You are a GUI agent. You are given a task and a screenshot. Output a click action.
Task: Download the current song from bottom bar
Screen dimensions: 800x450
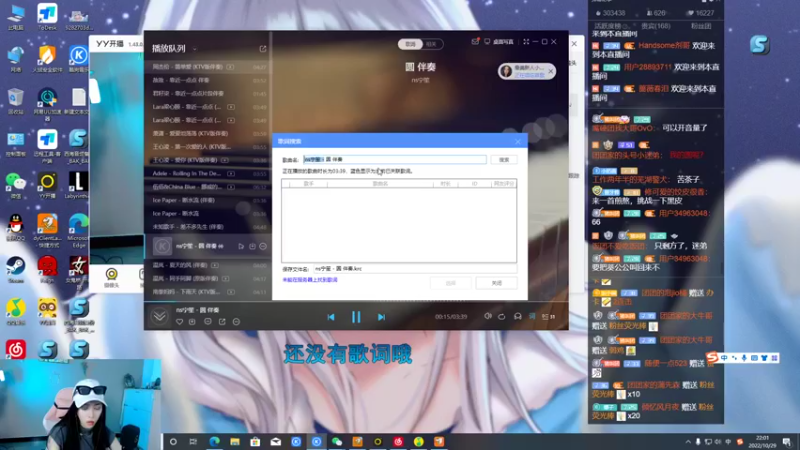click(192, 321)
